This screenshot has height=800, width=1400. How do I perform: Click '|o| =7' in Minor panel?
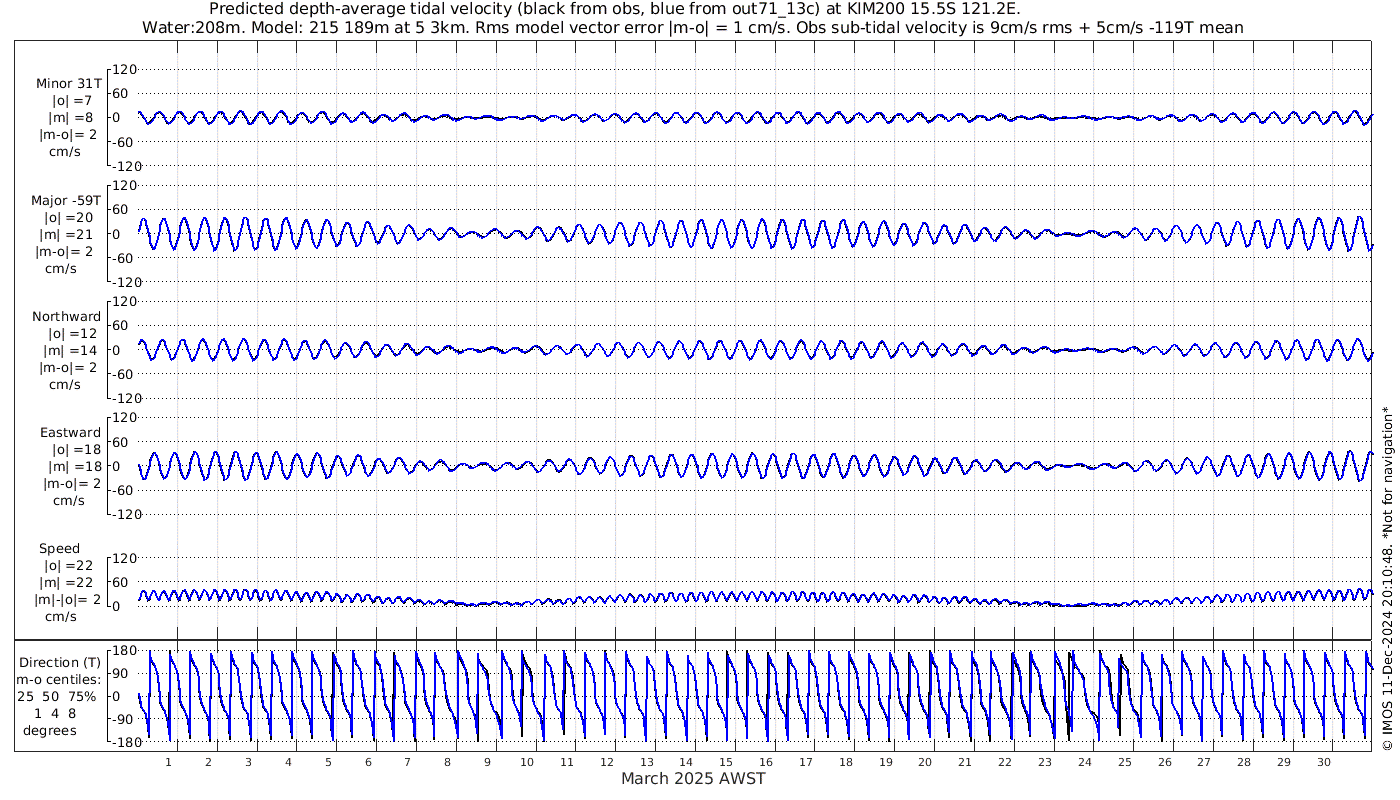(72, 101)
